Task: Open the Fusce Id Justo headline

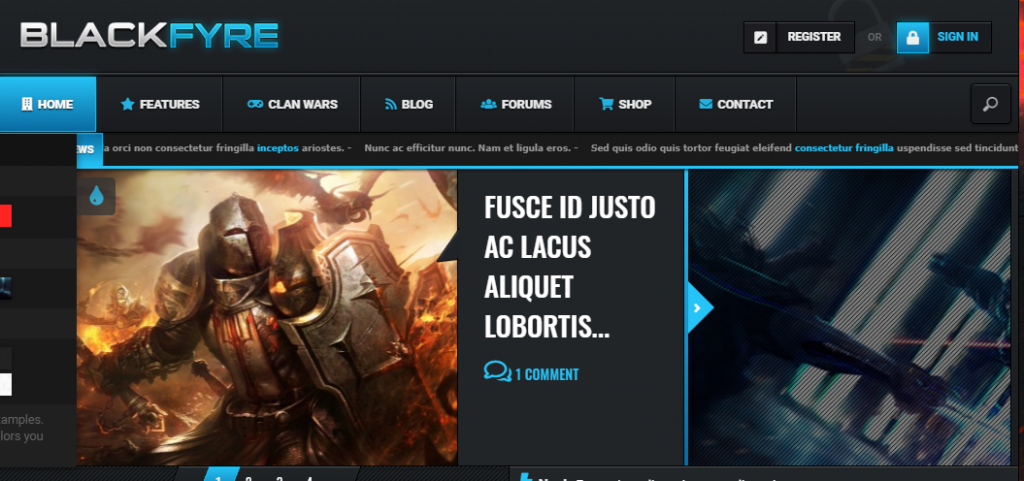Action: tap(569, 268)
